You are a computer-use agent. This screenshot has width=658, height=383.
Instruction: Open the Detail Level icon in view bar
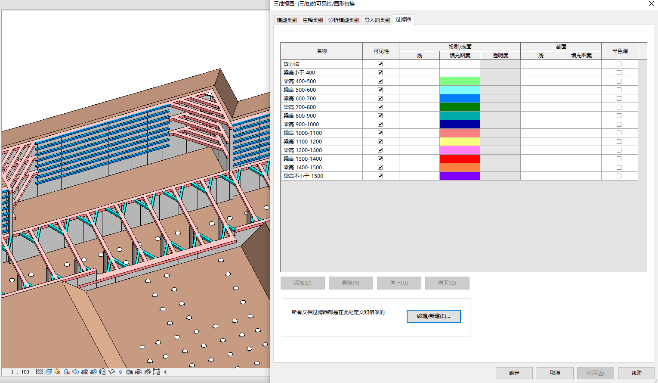[x=39, y=372]
